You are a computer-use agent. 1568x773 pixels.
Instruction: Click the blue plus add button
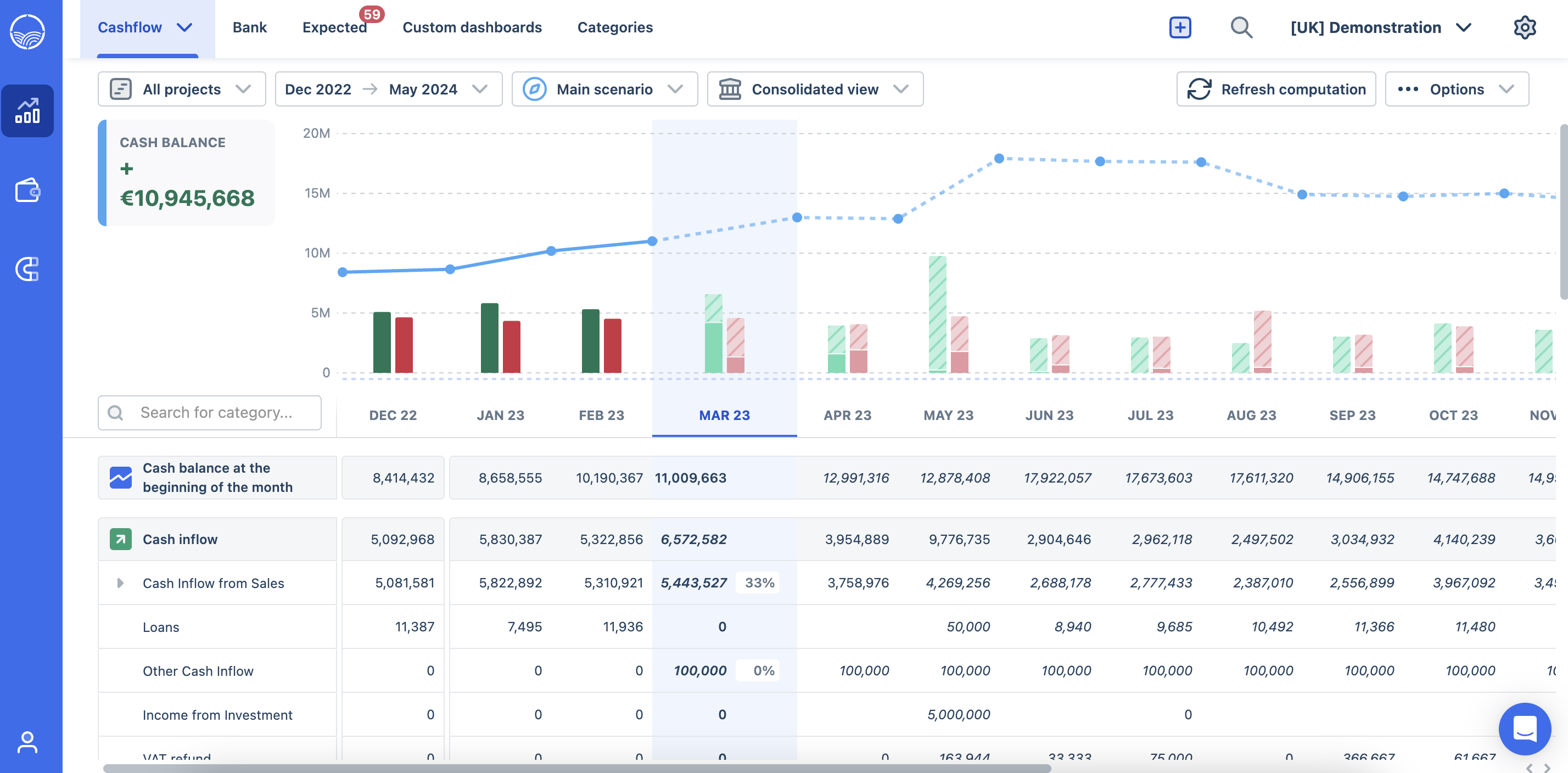tap(1180, 27)
